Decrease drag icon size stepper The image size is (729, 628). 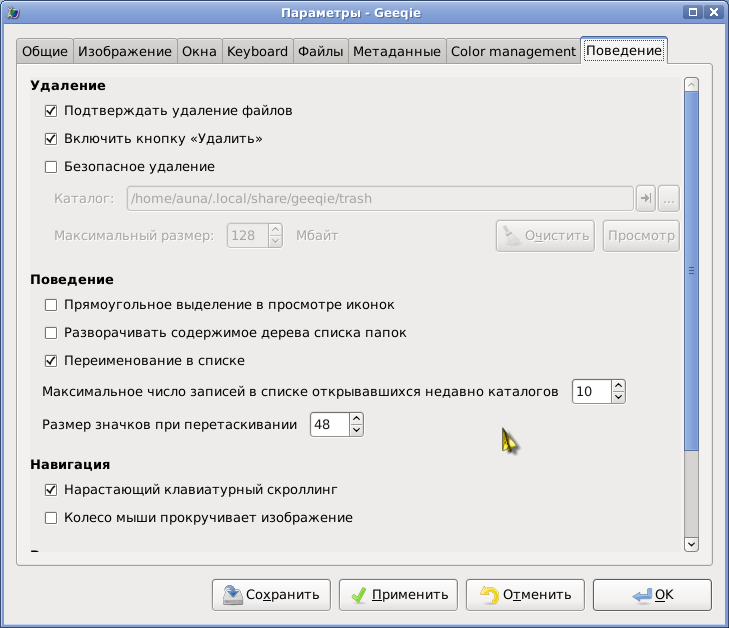click(x=356, y=430)
